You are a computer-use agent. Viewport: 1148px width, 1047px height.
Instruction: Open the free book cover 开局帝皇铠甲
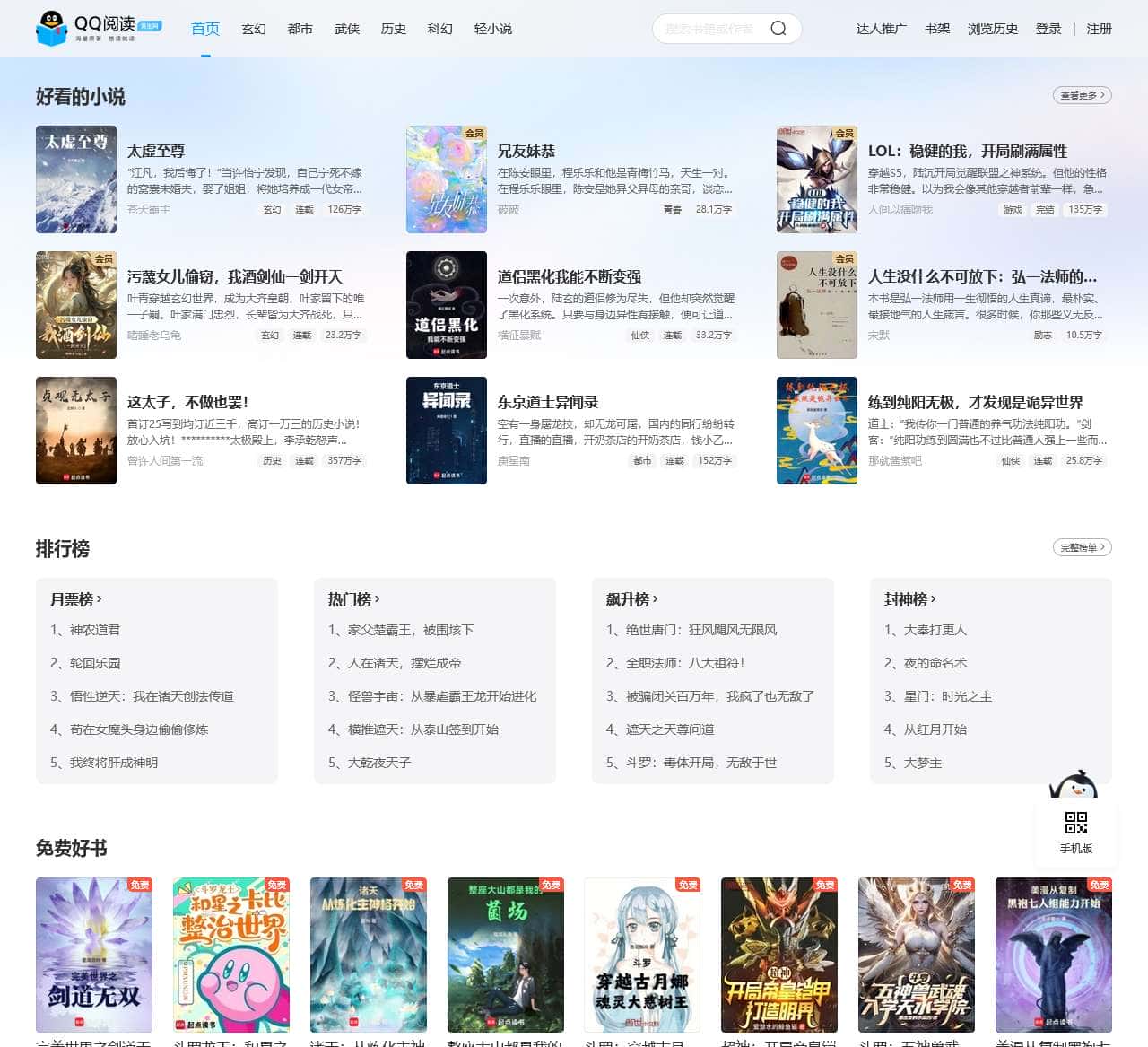(779, 955)
